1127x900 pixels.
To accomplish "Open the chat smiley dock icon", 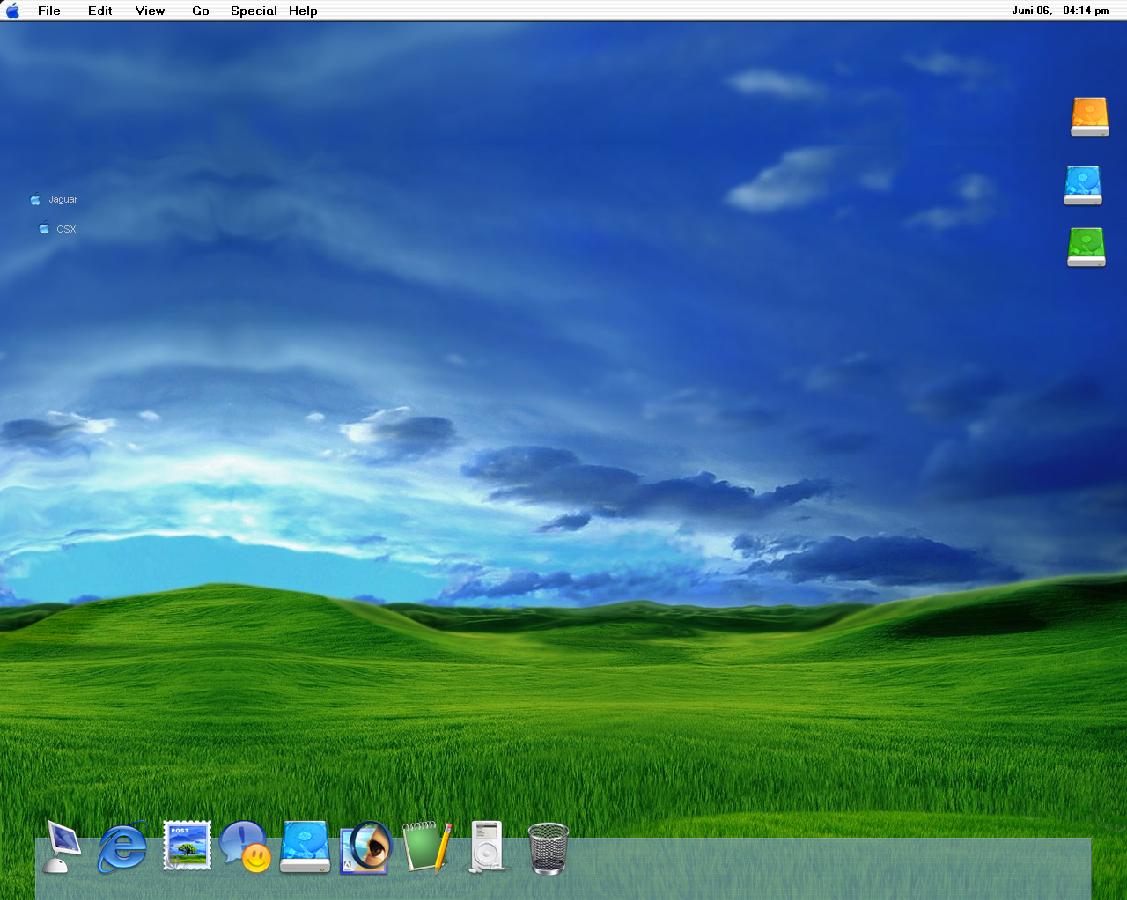I will [245, 847].
